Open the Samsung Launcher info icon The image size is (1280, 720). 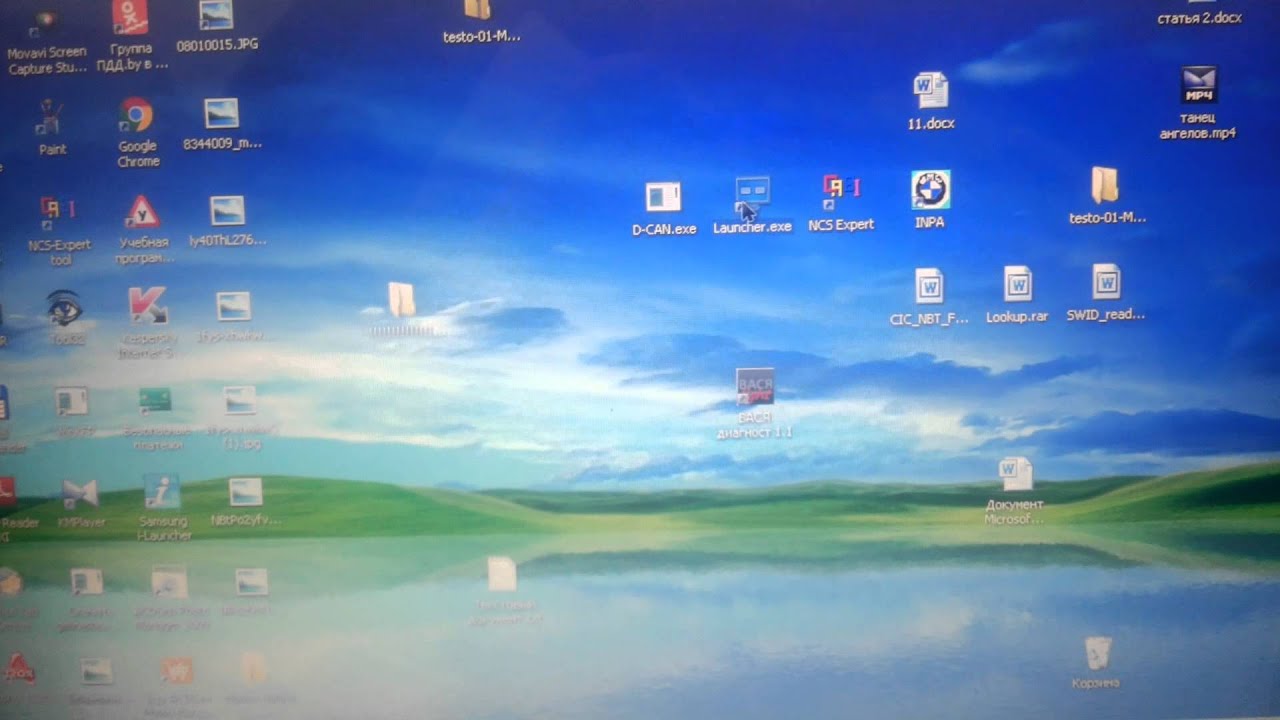[161, 491]
